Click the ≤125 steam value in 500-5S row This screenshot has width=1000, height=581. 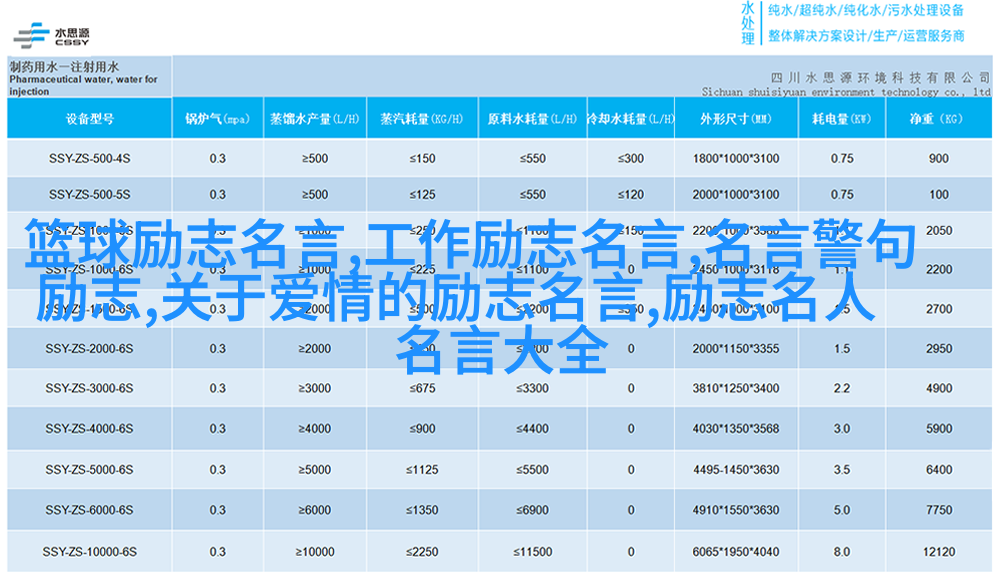coord(422,195)
